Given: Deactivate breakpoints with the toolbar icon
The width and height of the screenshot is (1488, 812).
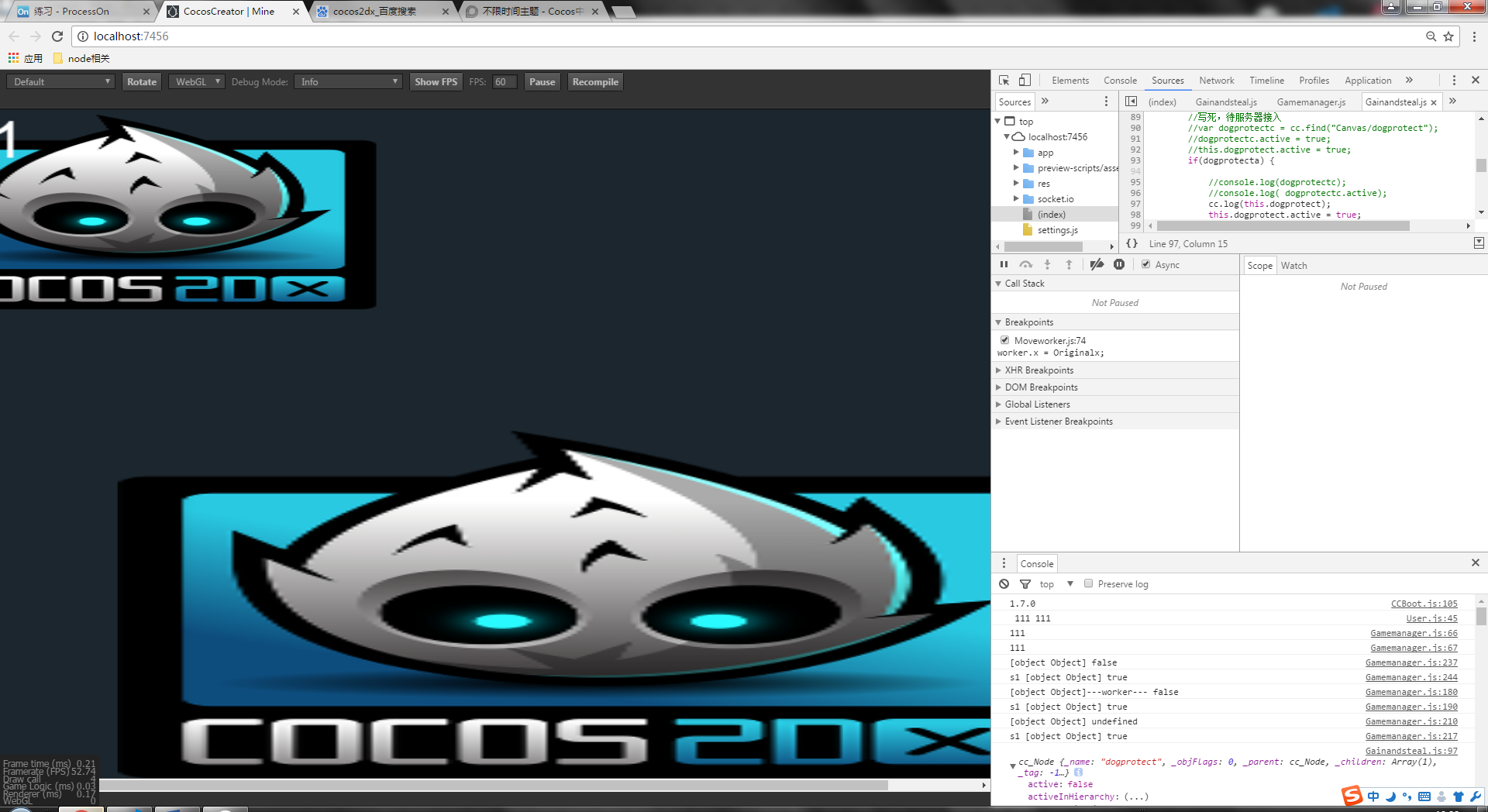Looking at the screenshot, I should tap(1097, 265).
